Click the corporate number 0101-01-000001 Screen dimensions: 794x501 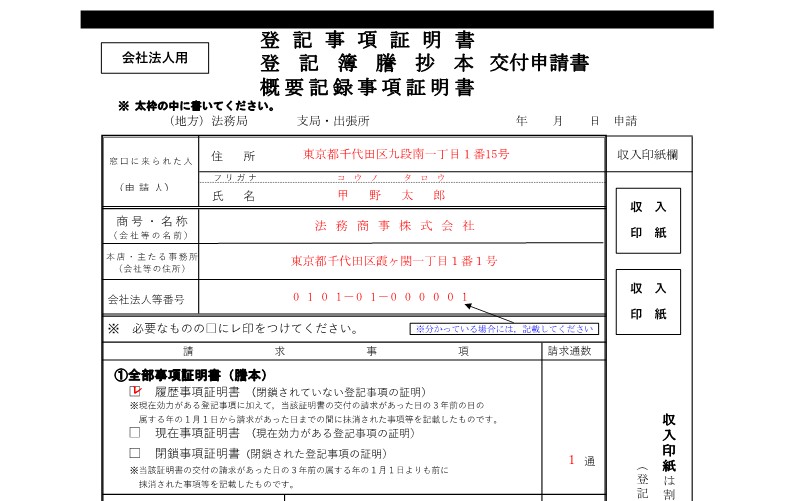[380, 297]
